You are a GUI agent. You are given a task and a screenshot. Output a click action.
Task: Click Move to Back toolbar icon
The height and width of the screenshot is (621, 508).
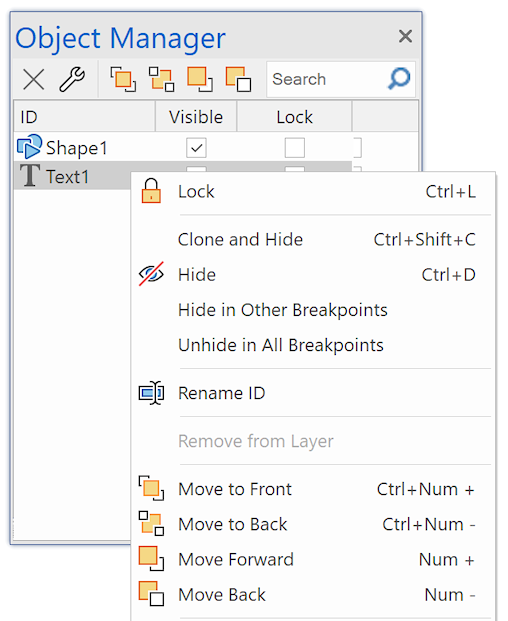click(x=161, y=79)
